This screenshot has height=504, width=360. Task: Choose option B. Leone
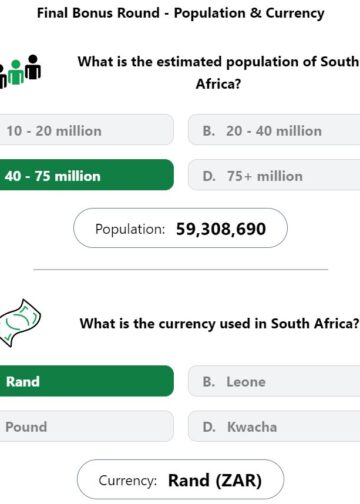tap(274, 381)
